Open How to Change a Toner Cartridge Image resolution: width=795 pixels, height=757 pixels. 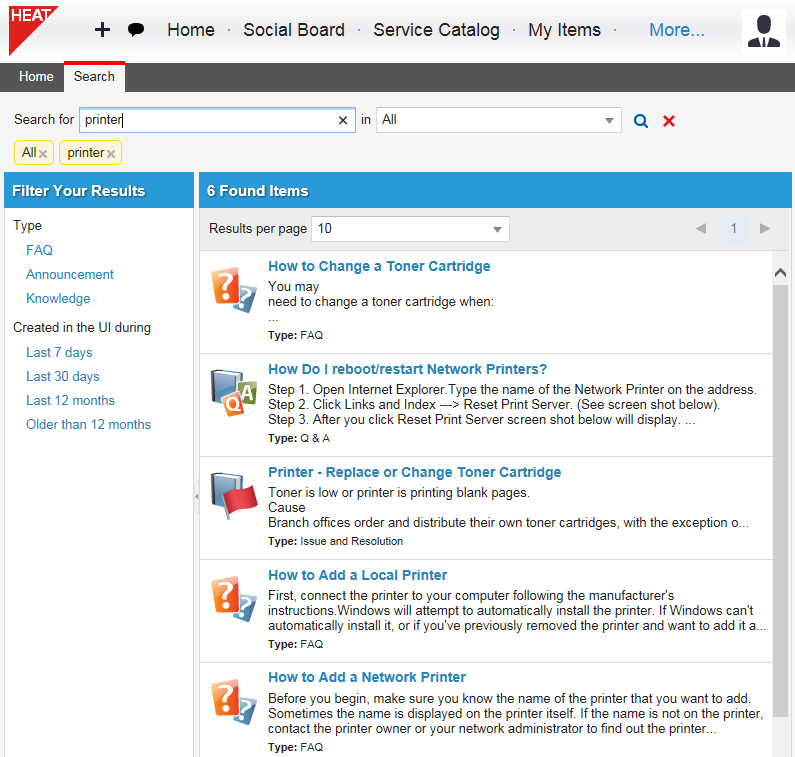tap(379, 266)
